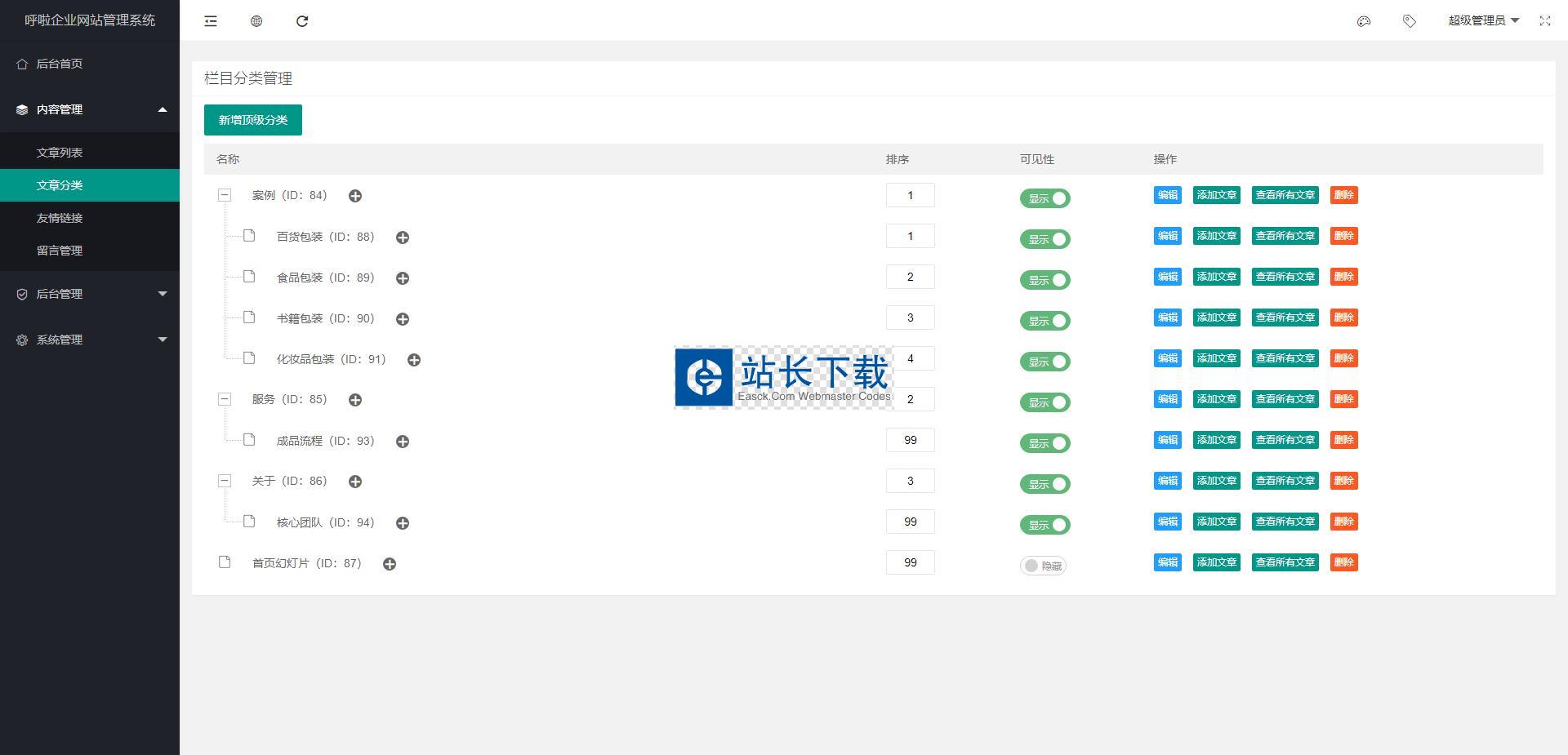Click the 新增顶级分类 button
The height and width of the screenshot is (755, 1568).
(253, 120)
